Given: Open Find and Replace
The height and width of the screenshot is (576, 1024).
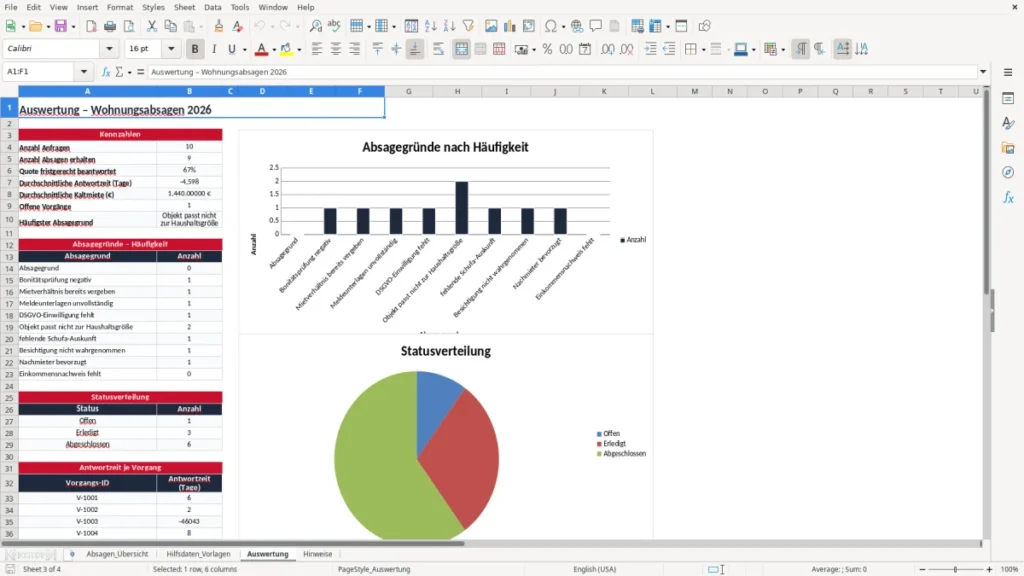Looking at the screenshot, I should click(315, 26).
